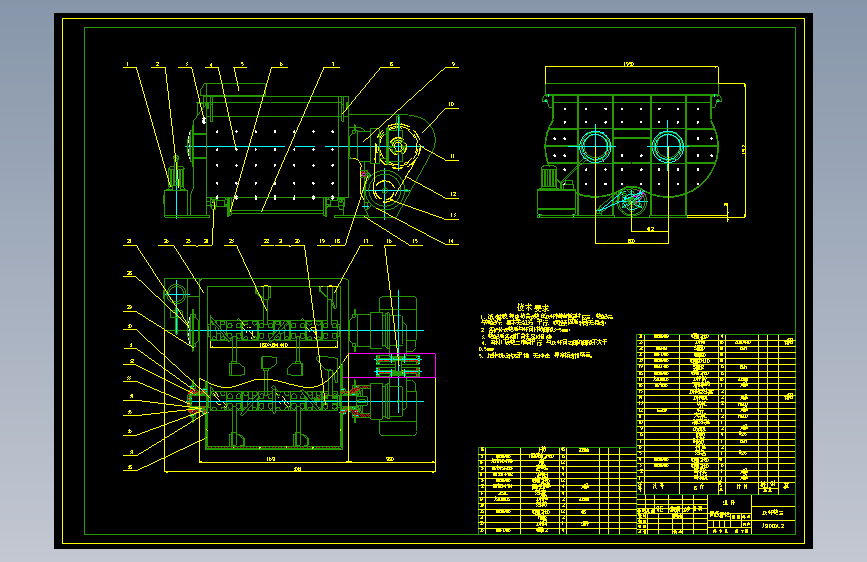
Task: Select part callout number 10
Action: [x=451, y=104]
